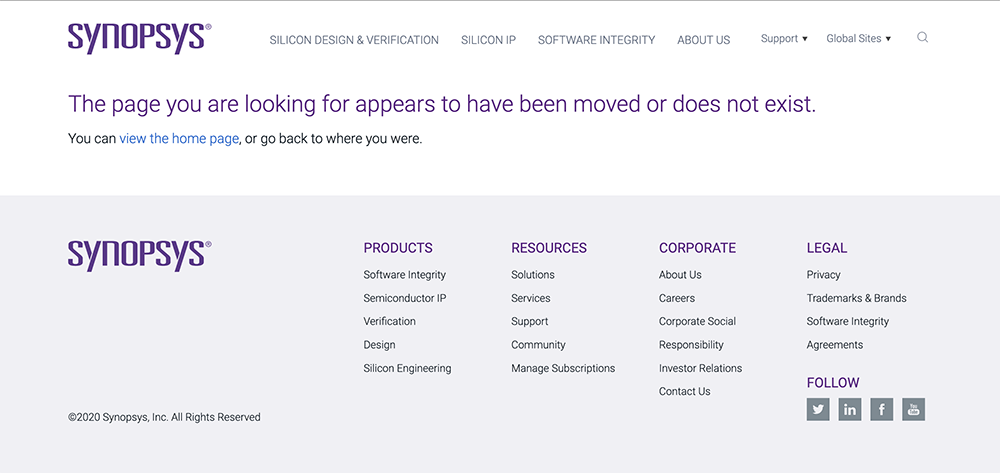
Task: Expand the Global Sites dropdown
Action: coord(858,39)
